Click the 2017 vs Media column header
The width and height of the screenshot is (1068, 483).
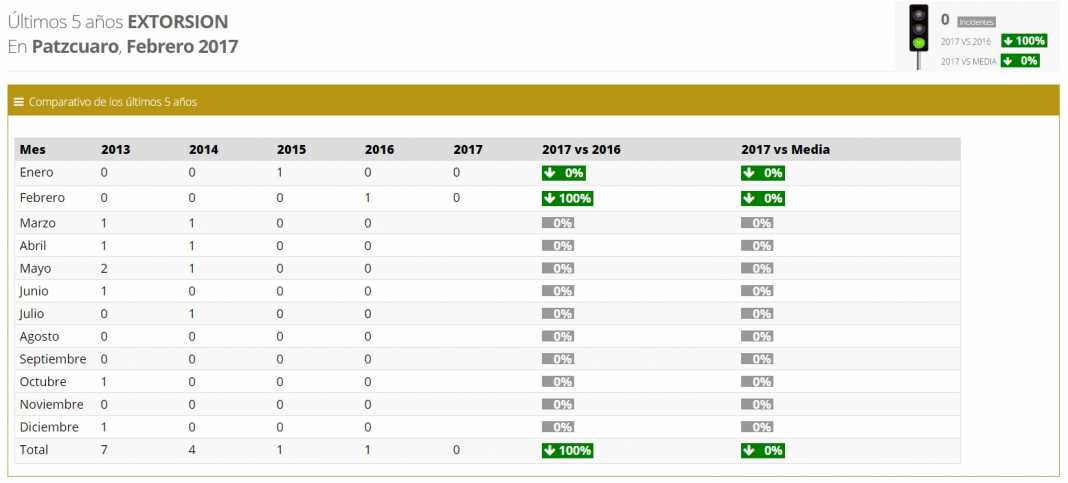click(785, 149)
